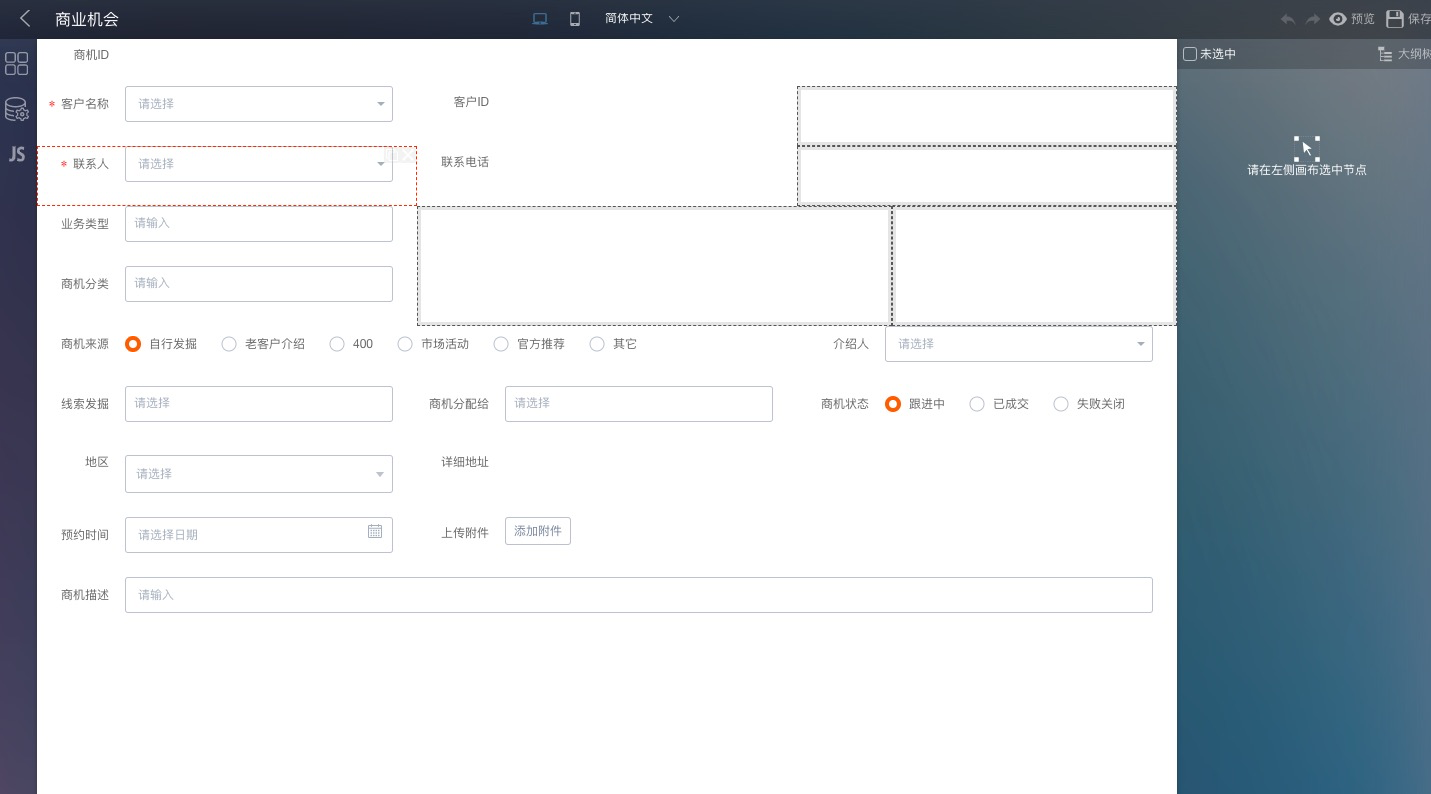Click the 添加附件 button

(538, 531)
